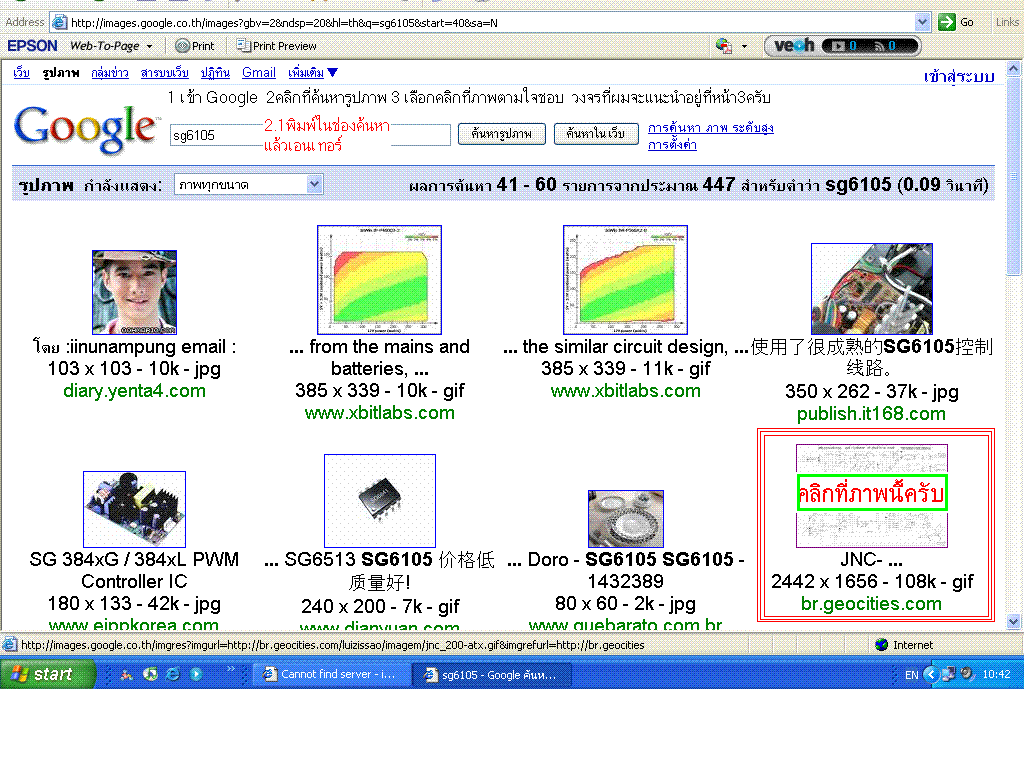Click the status bar page icon
This screenshot has width=1024, height=768.
coord(10,645)
